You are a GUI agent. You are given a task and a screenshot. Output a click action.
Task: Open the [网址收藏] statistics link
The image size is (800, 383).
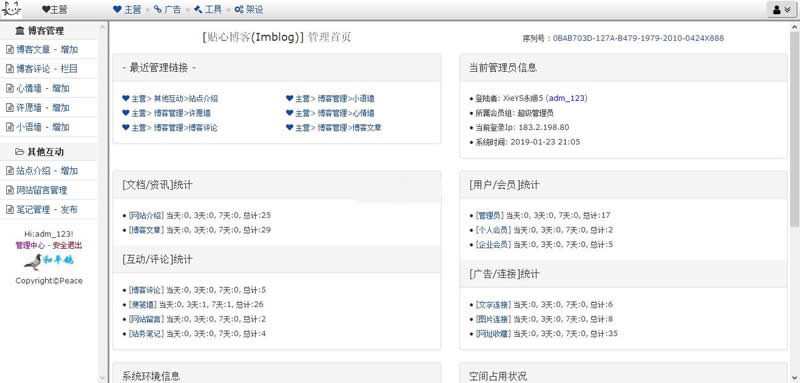(x=492, y=334)
